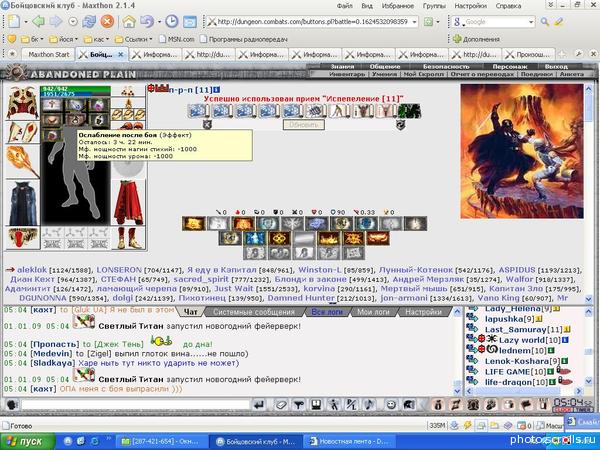Open the Дополнения add-ons link
Screen dimensions: 600x450
[476, 39]
